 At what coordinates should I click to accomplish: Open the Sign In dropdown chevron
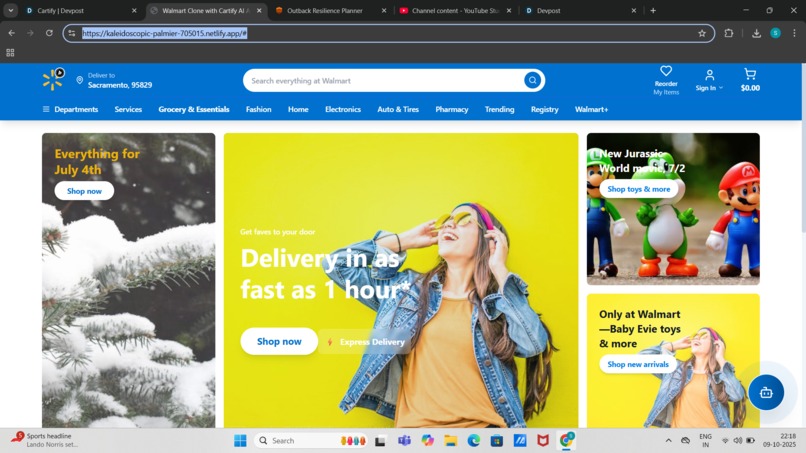[721, 88]
